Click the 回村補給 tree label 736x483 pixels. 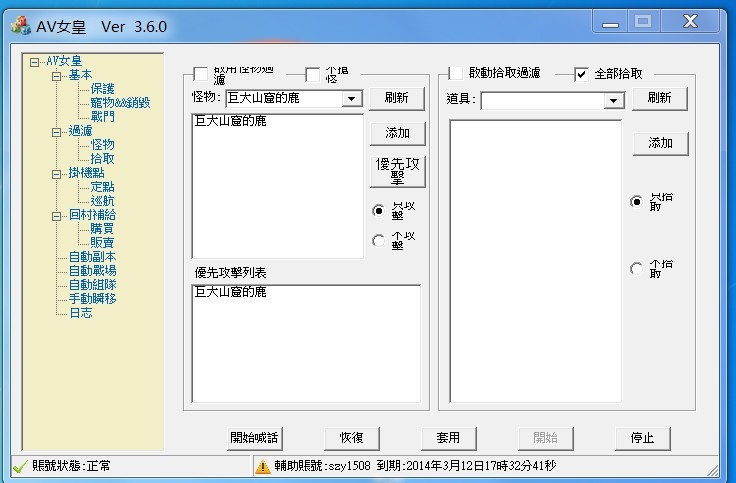click(x=92, y=215)
